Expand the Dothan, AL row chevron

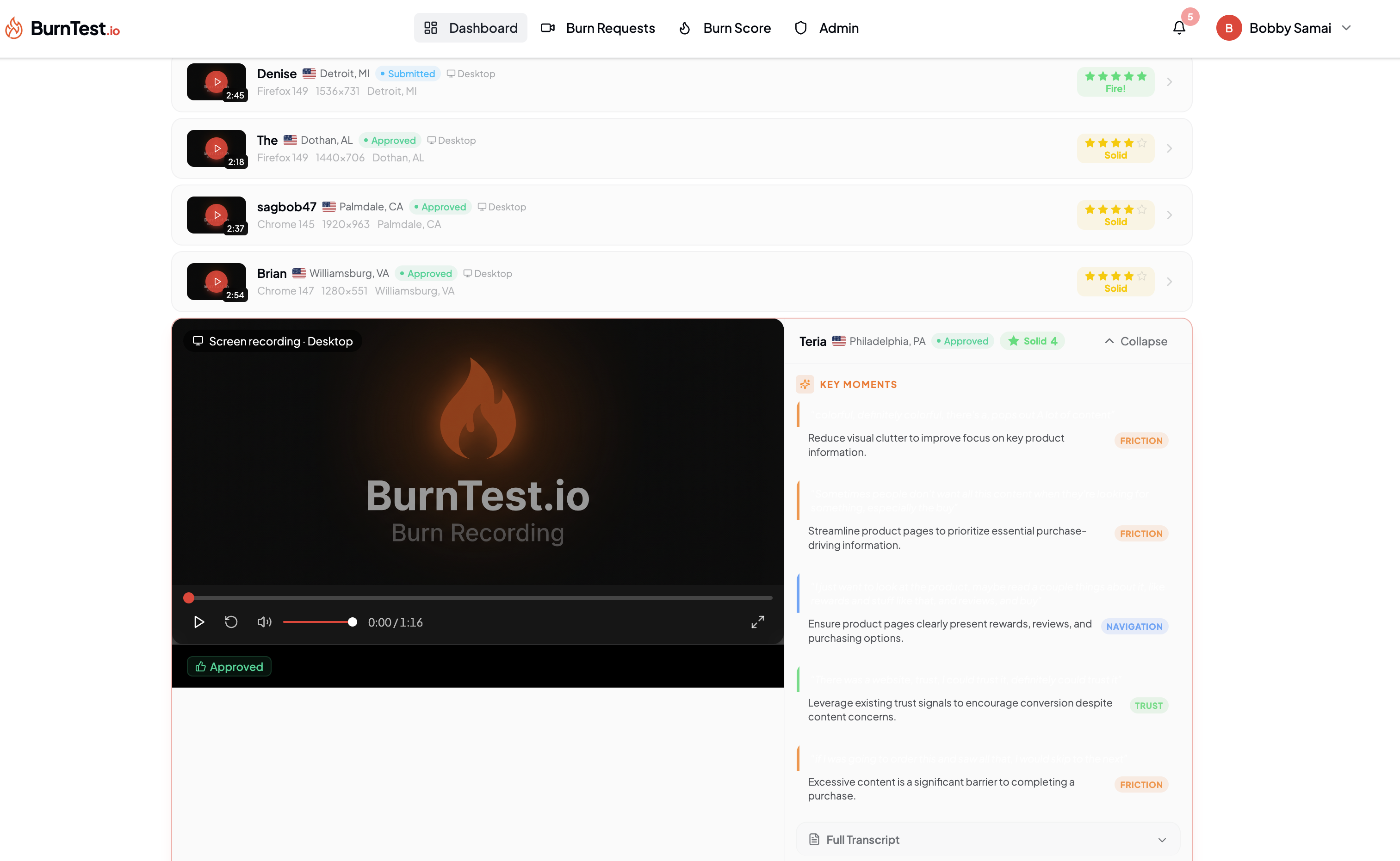point(1169,148)
